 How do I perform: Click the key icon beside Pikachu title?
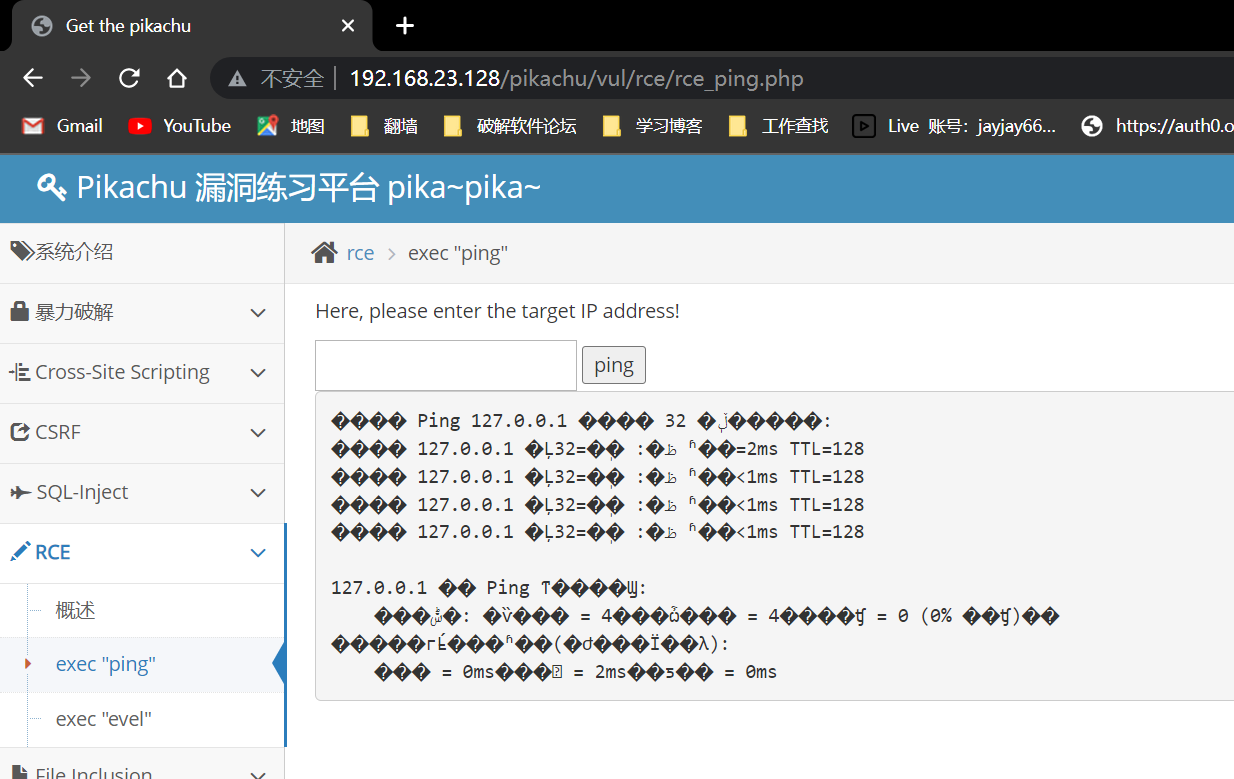tap(52, 187)
